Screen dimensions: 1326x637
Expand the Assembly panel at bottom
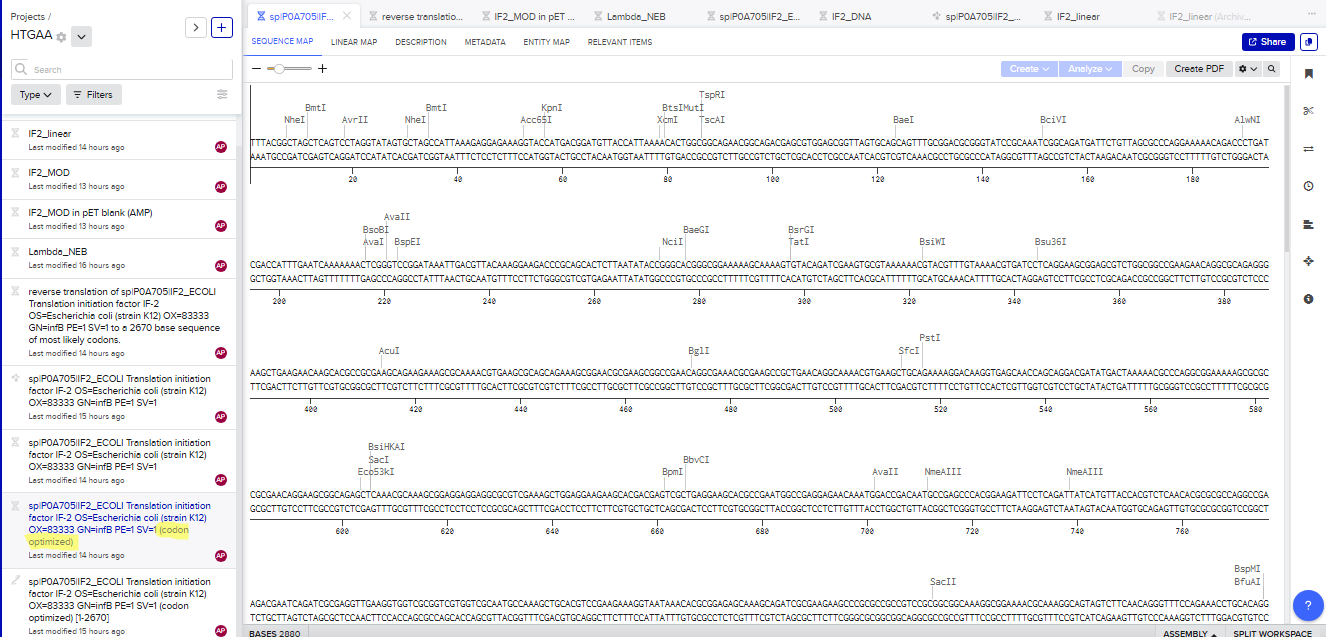pos(1189,633)
